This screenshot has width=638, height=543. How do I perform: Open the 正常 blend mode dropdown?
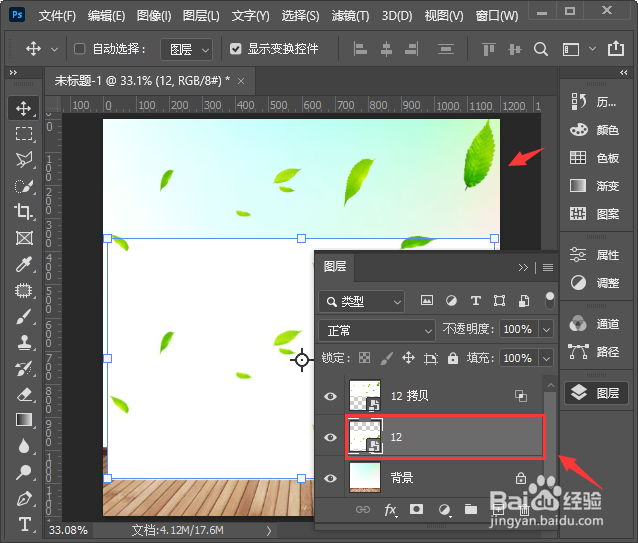click(x=377, y=330)
